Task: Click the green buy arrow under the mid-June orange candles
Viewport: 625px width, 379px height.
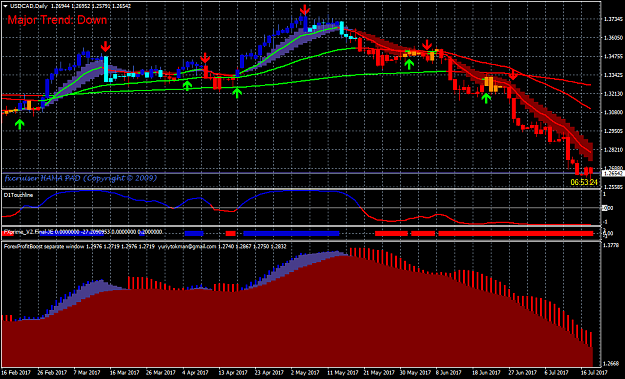Action: pos(486,98)
